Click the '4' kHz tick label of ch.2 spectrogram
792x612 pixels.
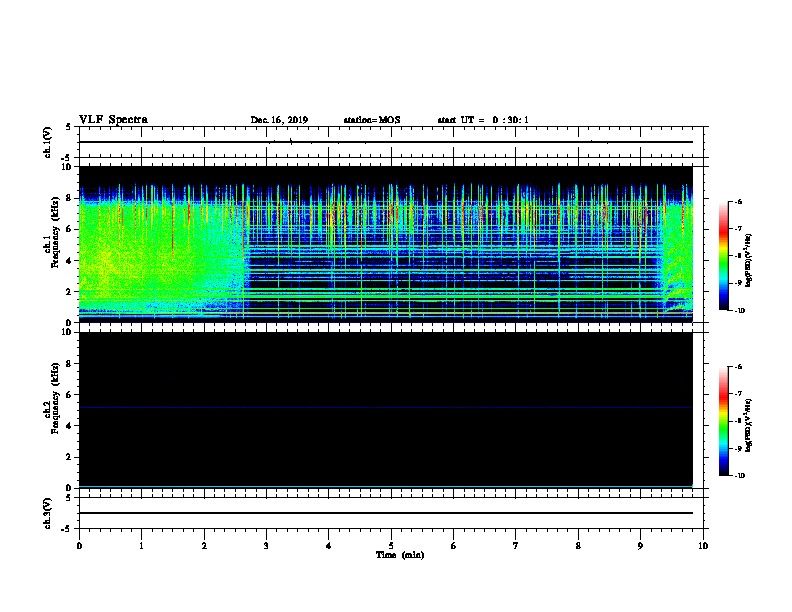tap(70, 426)
